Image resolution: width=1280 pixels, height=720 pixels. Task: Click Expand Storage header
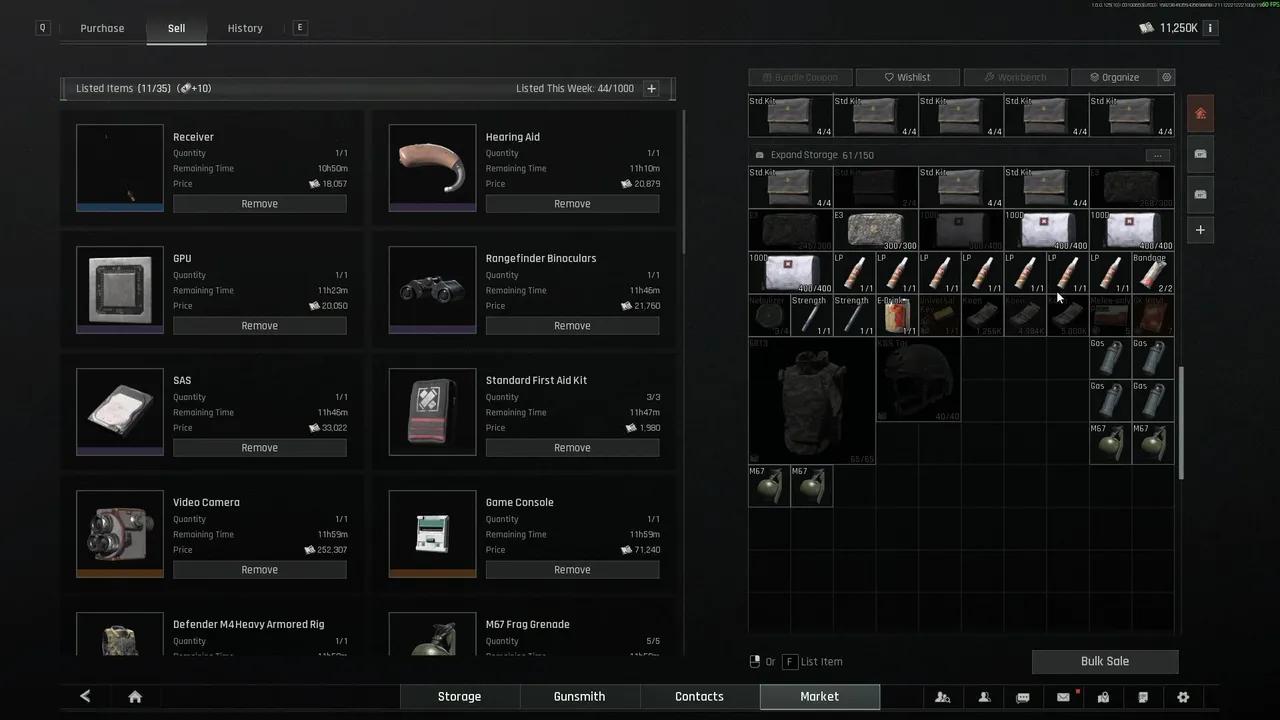point(810,155)
